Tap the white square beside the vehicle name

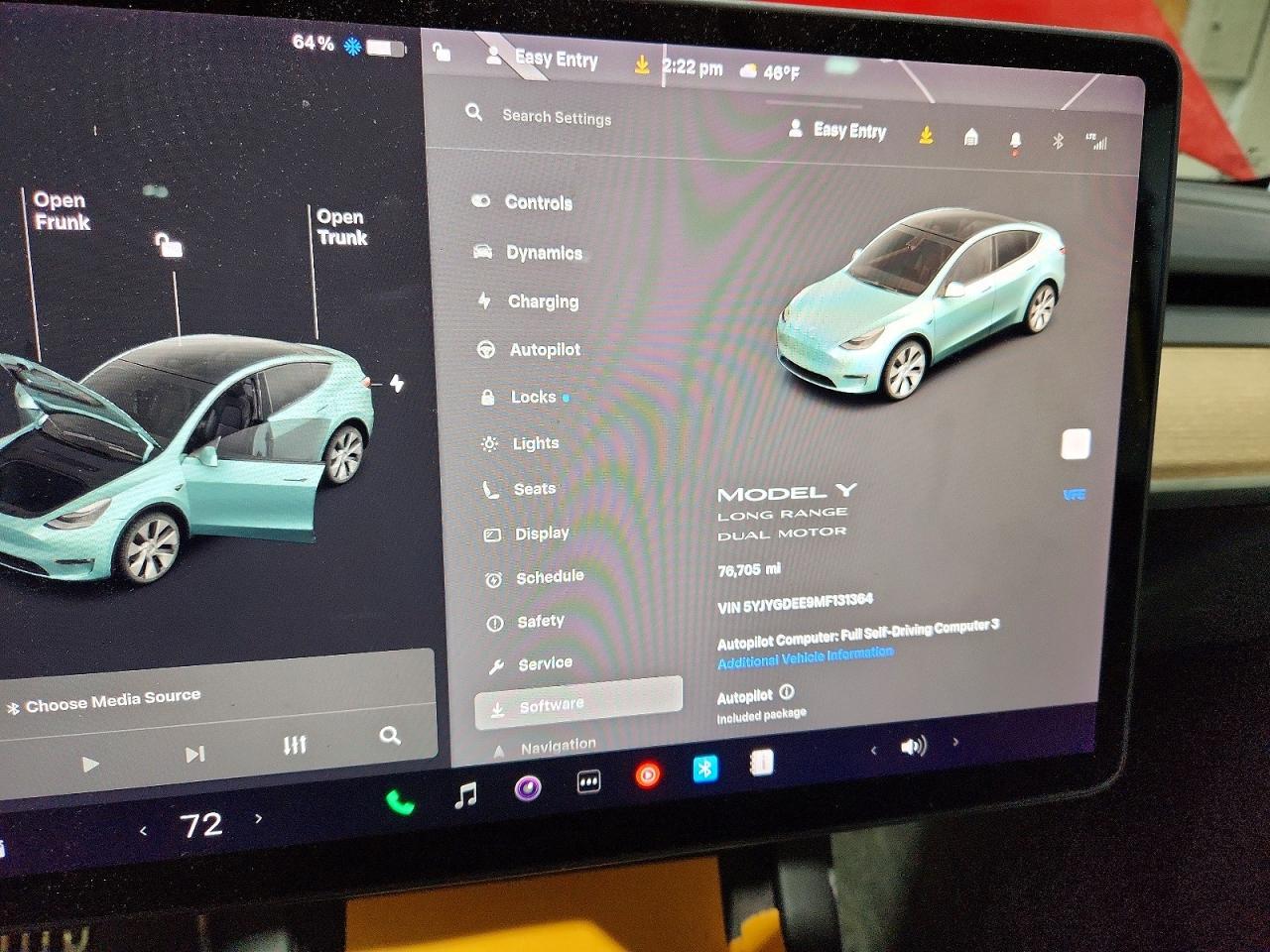1077,444
